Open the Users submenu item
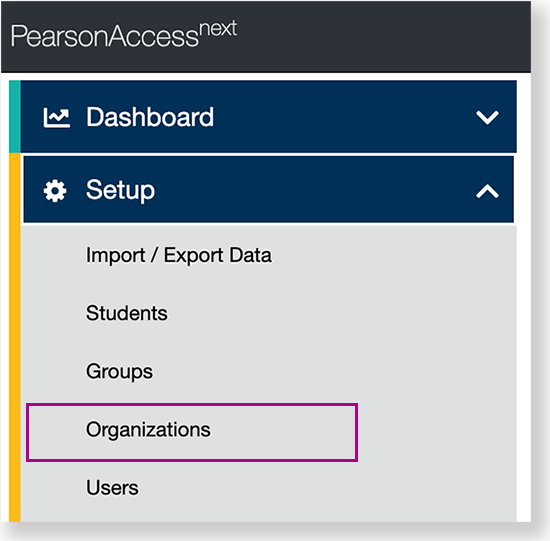 [112, 488]
